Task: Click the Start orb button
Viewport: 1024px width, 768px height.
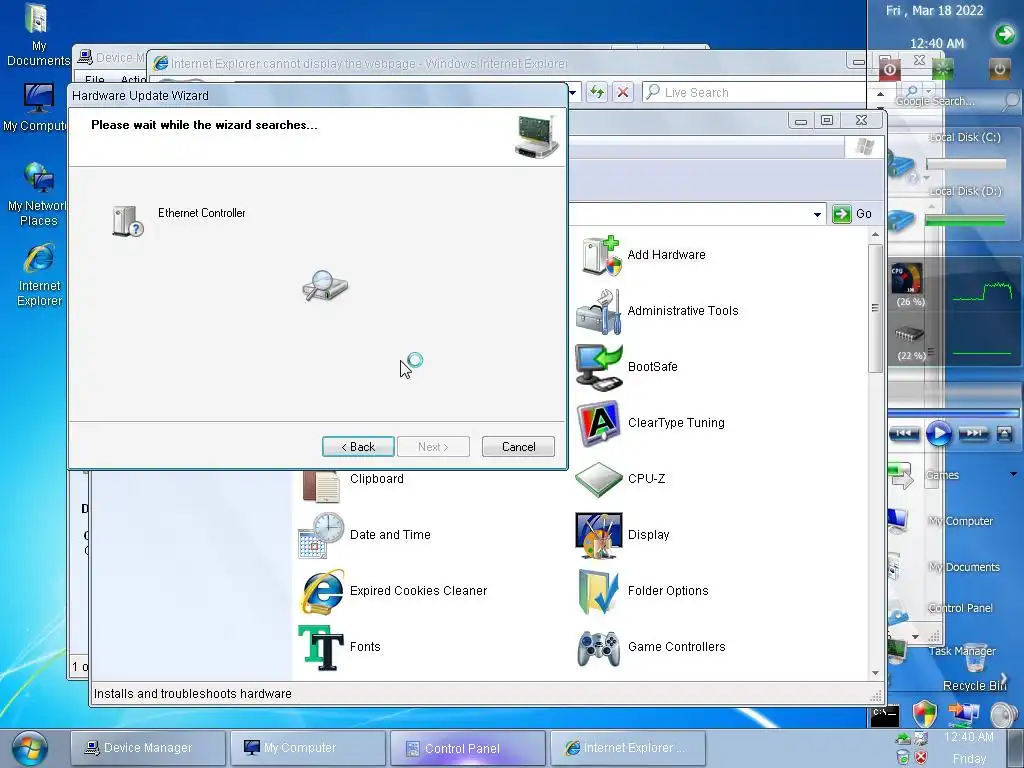Action: pos(29,748)
